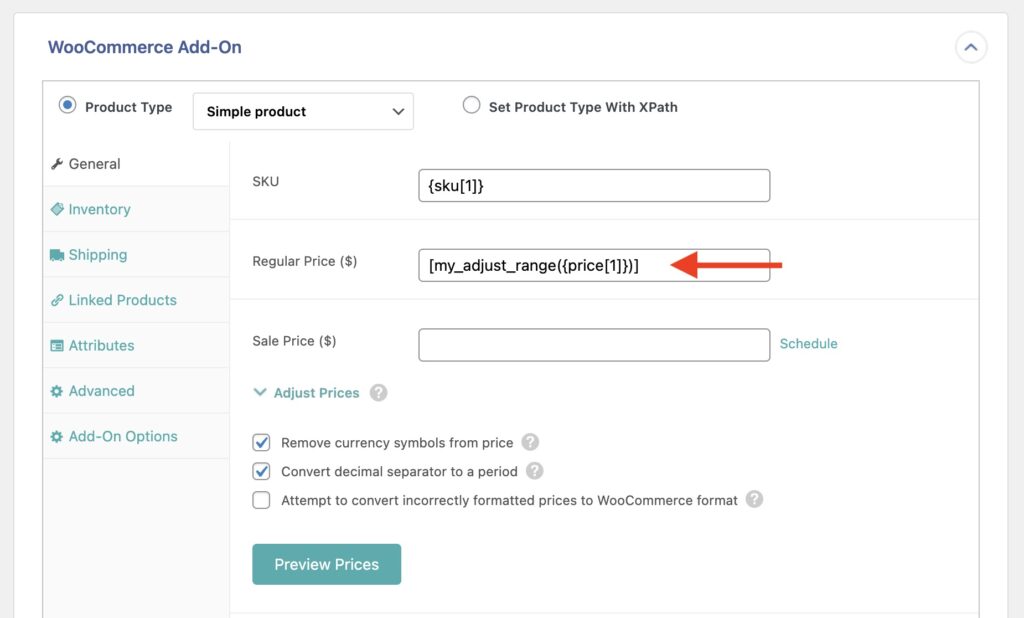Open the sale price Schedule link
The width and height of the screenshot is (1024, 618).
809,343
